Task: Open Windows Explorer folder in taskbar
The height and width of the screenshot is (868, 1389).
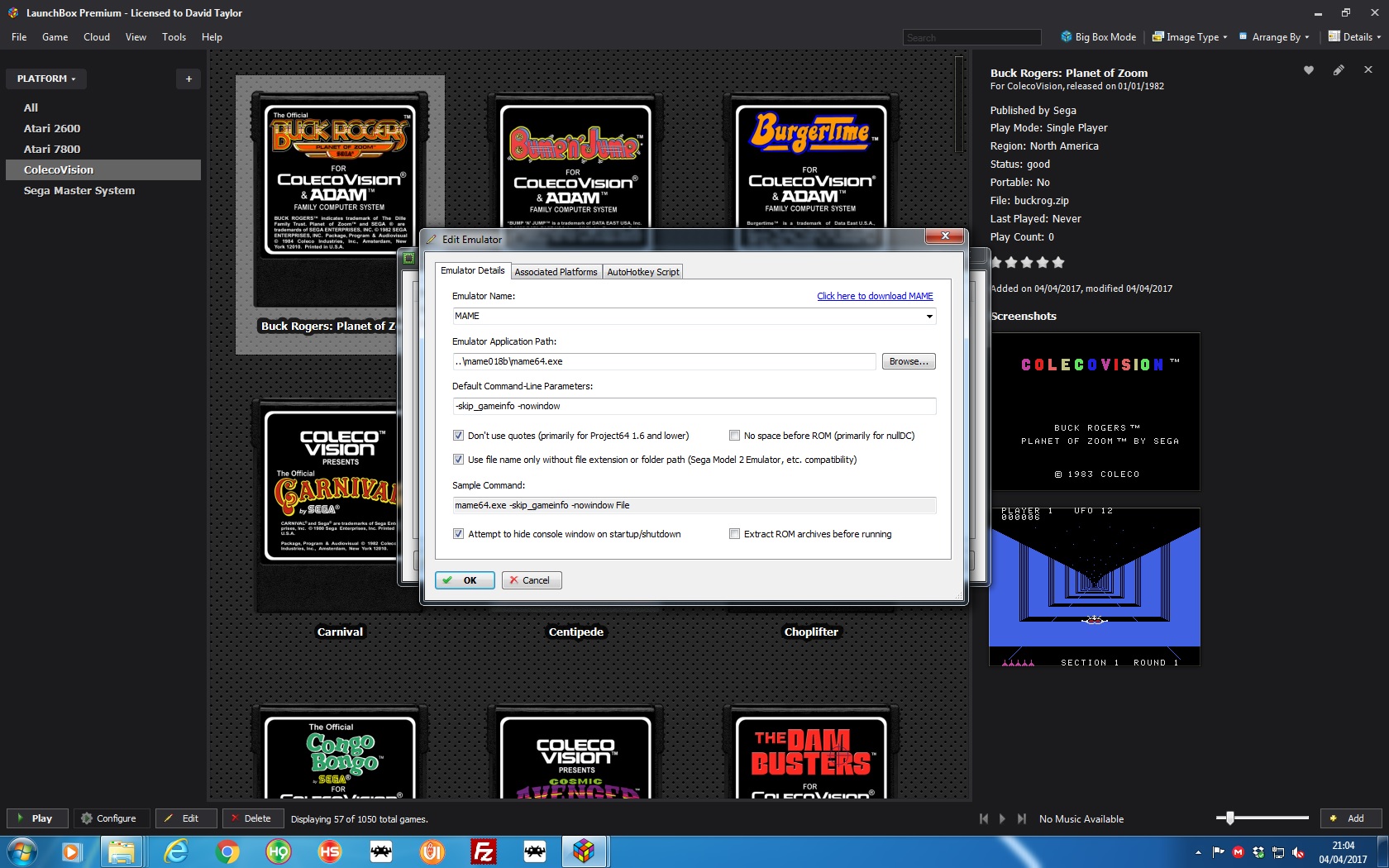Action: pyautogui.click(x=122, y=851)
